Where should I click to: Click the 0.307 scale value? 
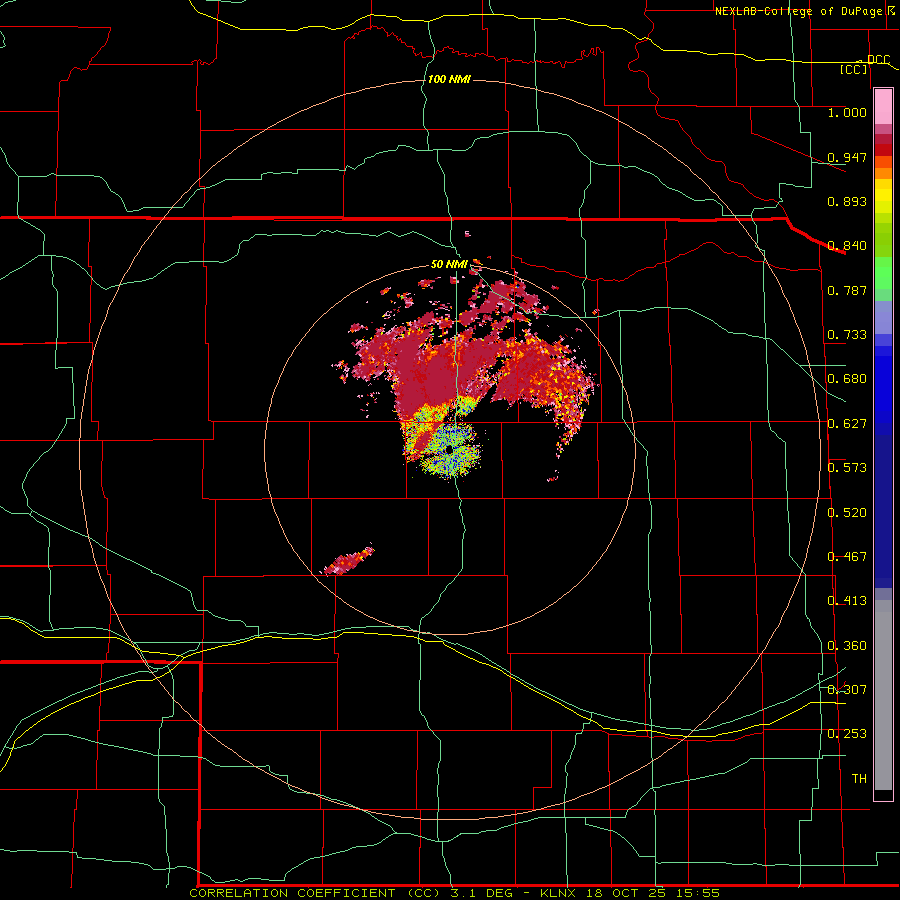pos(847,690)
